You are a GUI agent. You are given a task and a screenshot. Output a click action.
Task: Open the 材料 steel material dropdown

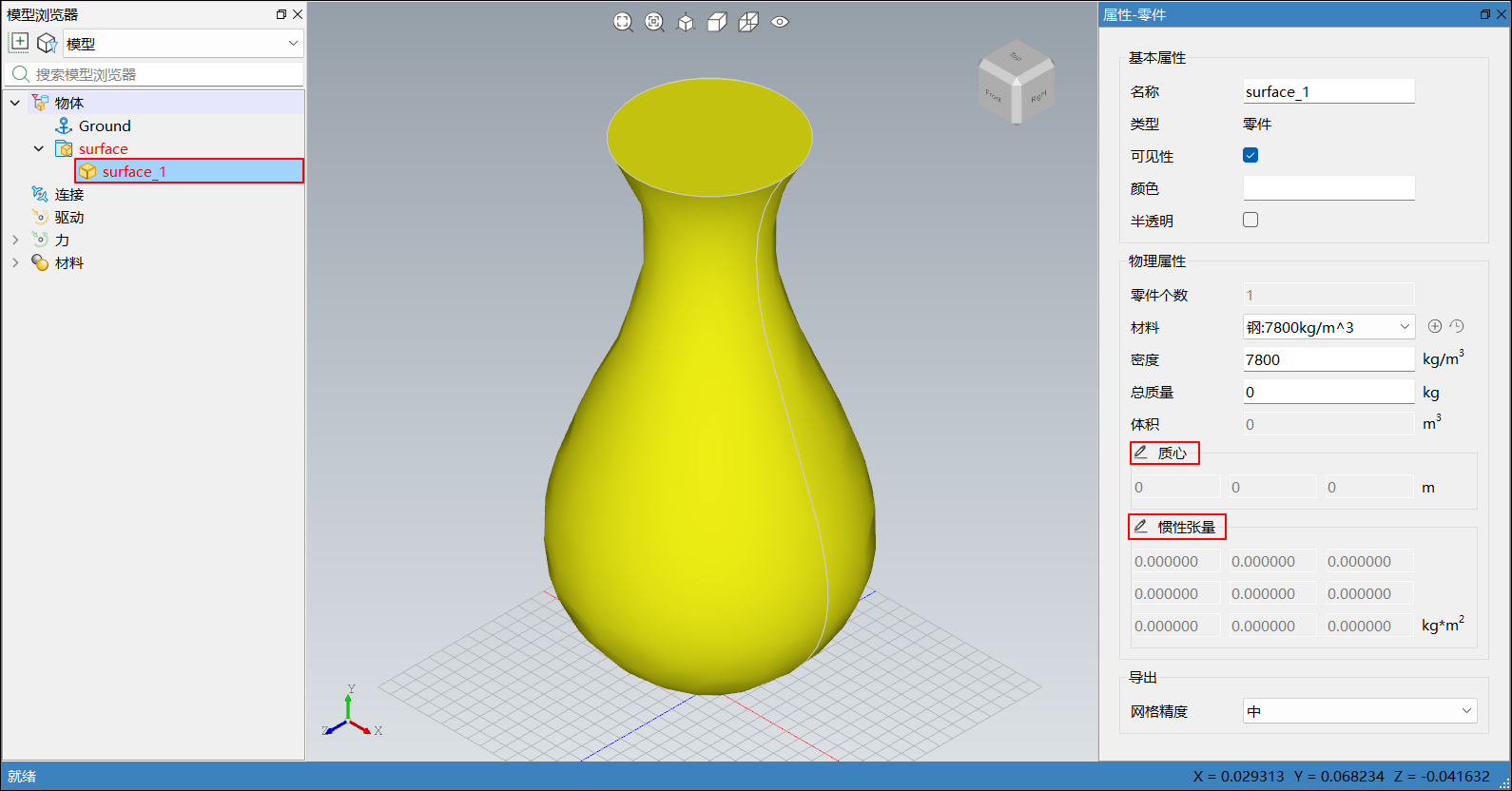pyautogui.click(x=1328, y=327)
